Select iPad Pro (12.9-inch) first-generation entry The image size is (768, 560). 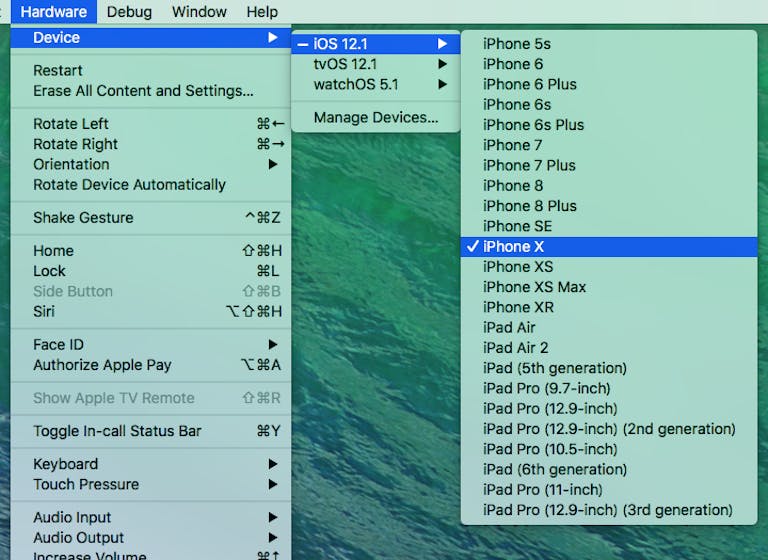(x=609, y=409)
